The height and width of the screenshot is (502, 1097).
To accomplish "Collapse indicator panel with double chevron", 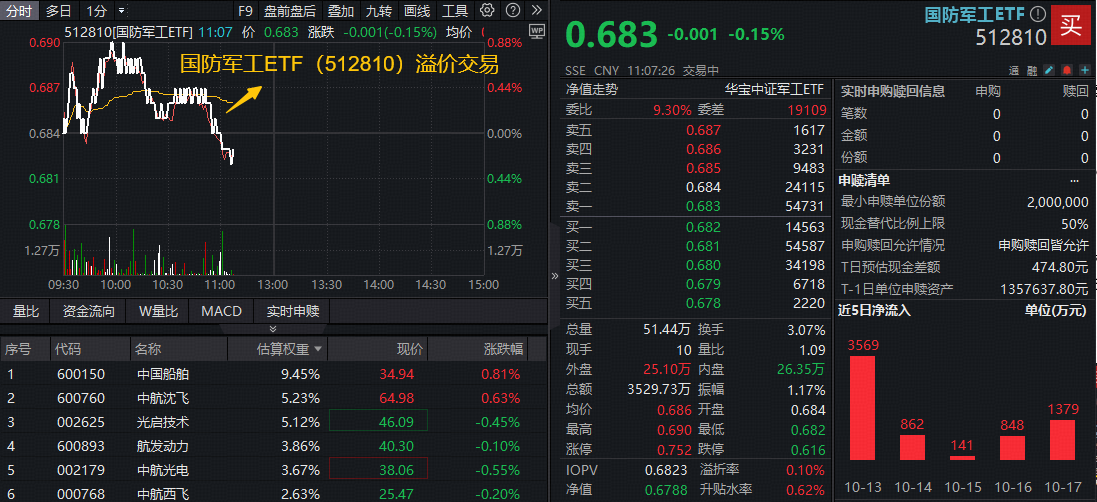I will click(x=273, y=329).
